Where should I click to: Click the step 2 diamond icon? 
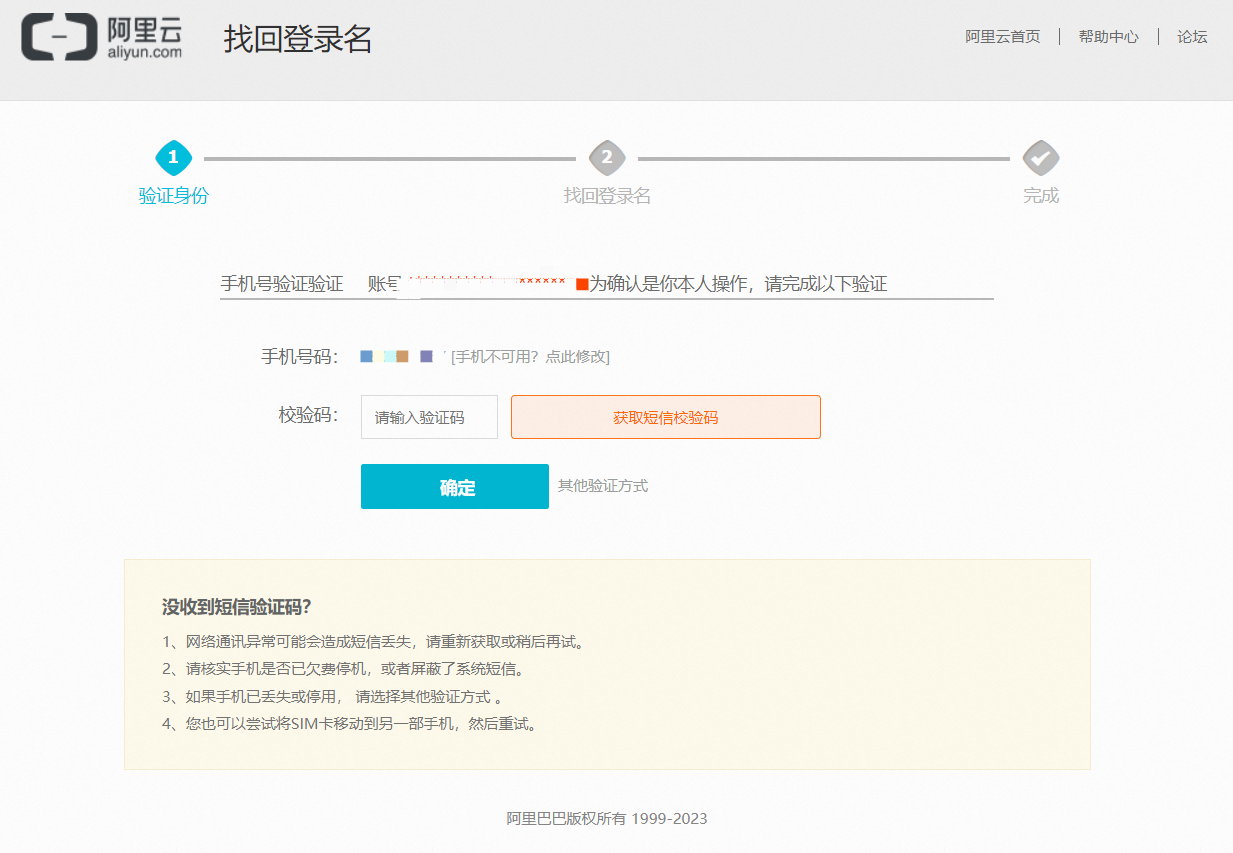[x=607, y=158]
